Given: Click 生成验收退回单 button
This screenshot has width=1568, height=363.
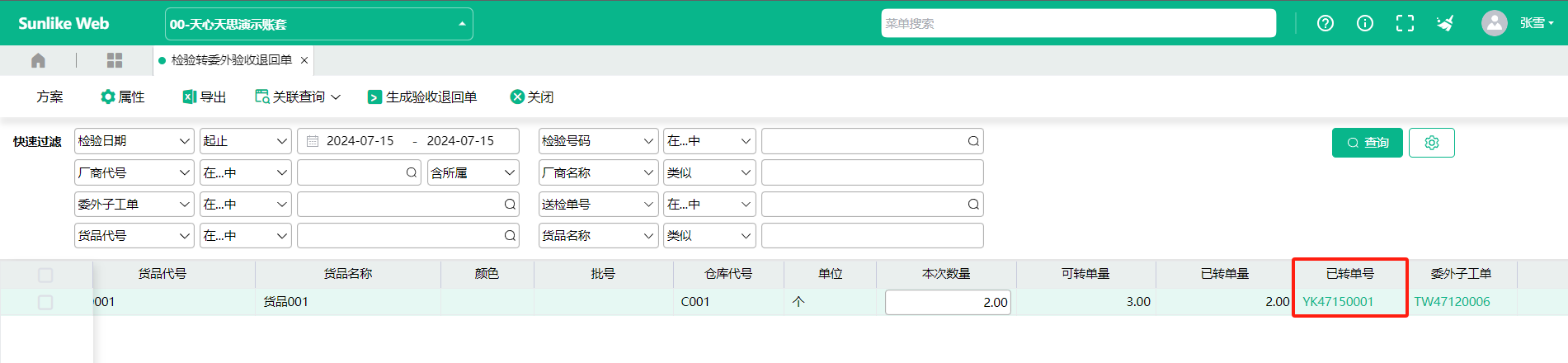Looking at the screenshot, I should pyautogui.click(x=422, y=97).
